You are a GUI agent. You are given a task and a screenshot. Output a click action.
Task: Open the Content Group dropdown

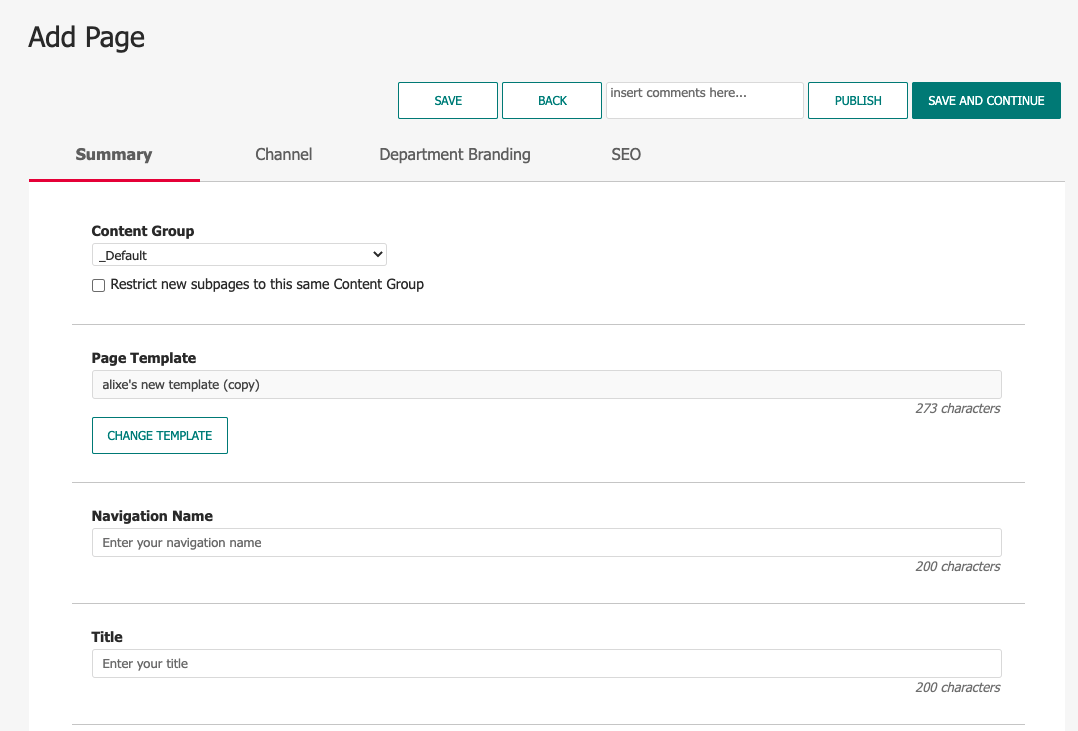(x=239, y=254)
